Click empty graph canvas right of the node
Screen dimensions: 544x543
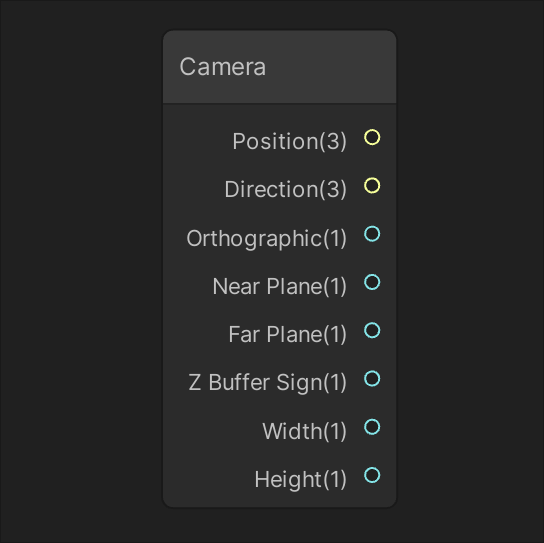click(x=470, y=271)
